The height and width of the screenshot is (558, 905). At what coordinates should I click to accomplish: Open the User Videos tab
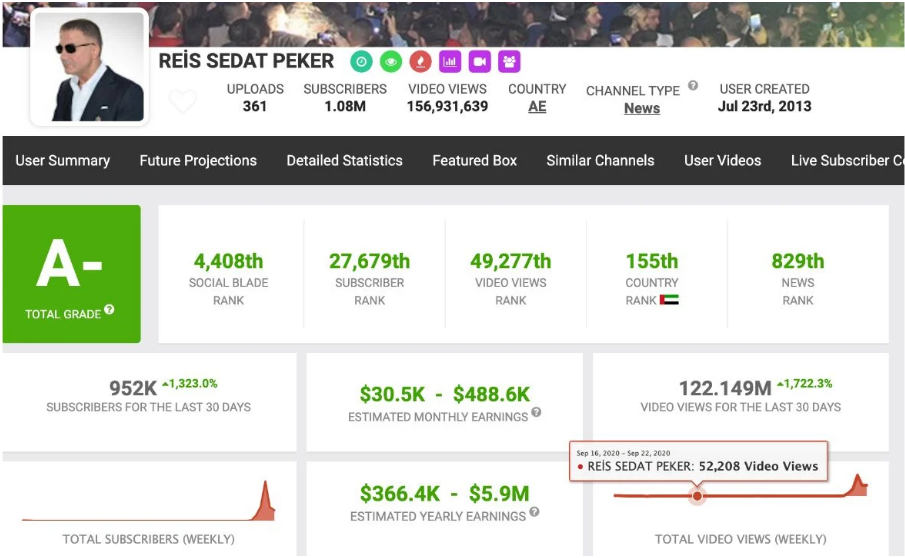point(723,160)
